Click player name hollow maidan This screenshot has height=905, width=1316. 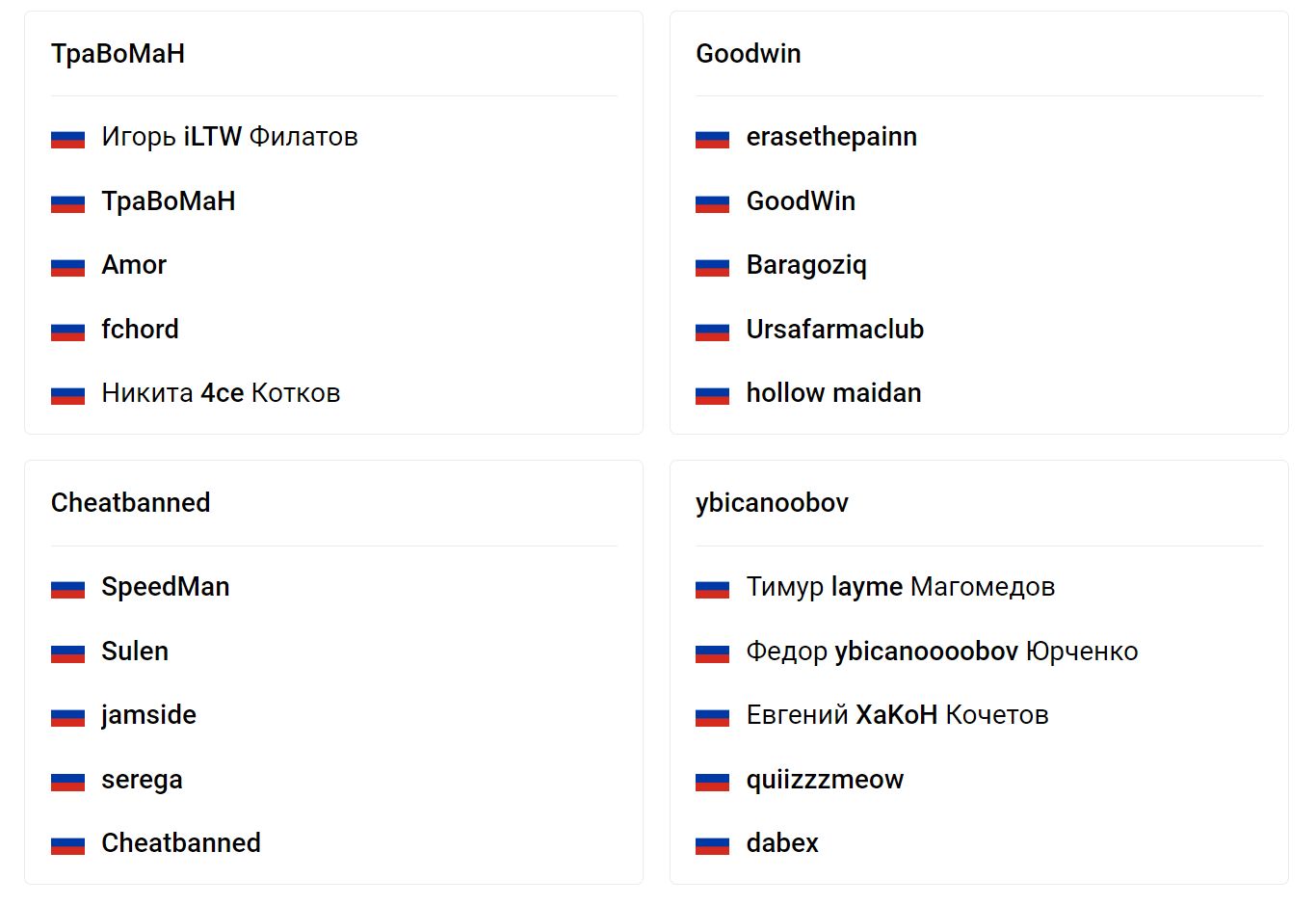[833, 393]
